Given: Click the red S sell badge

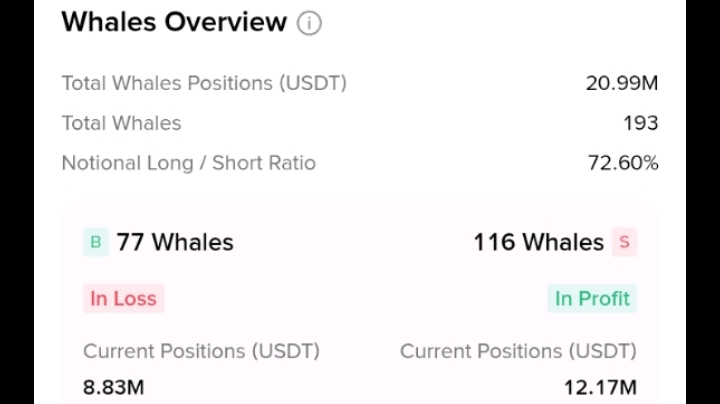Looking at the screenshot, I should coord(624,242).
